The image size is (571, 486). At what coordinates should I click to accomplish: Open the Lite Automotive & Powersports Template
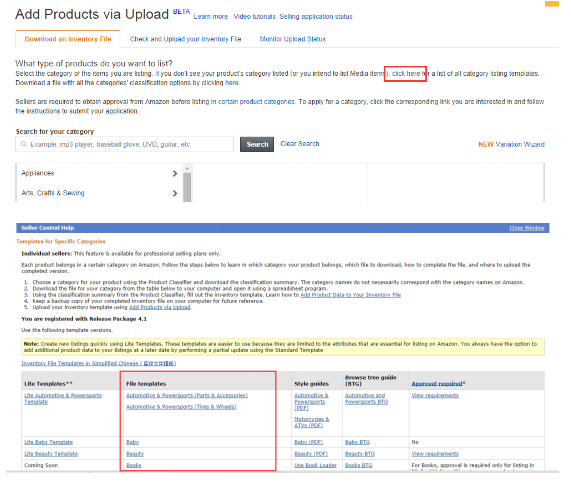(63, 399)
